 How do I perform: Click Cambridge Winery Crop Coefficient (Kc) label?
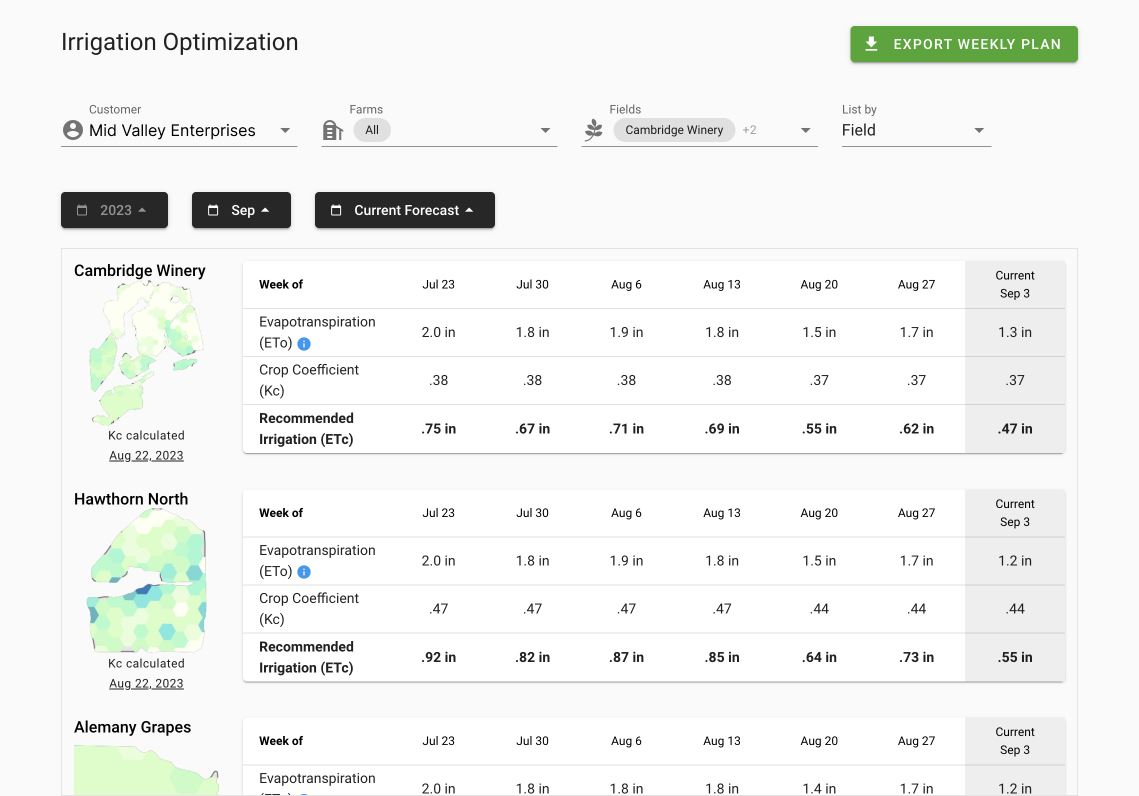point(309,380)
